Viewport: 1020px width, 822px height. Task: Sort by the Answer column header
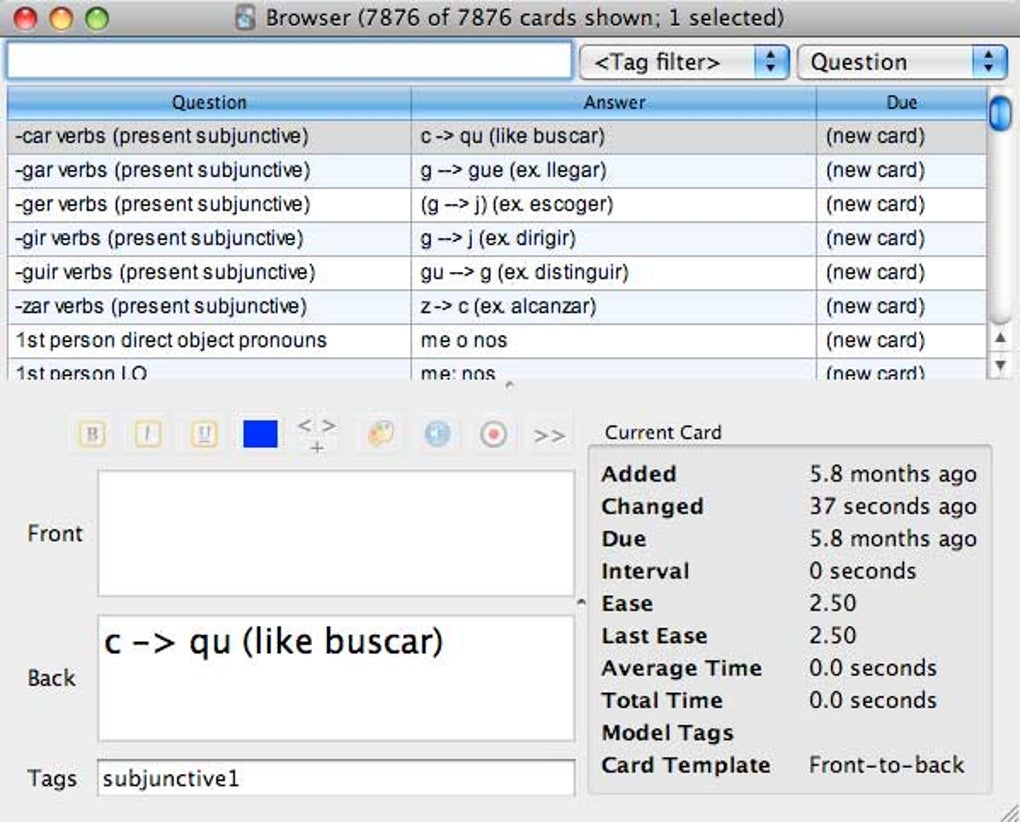[613, 102]
